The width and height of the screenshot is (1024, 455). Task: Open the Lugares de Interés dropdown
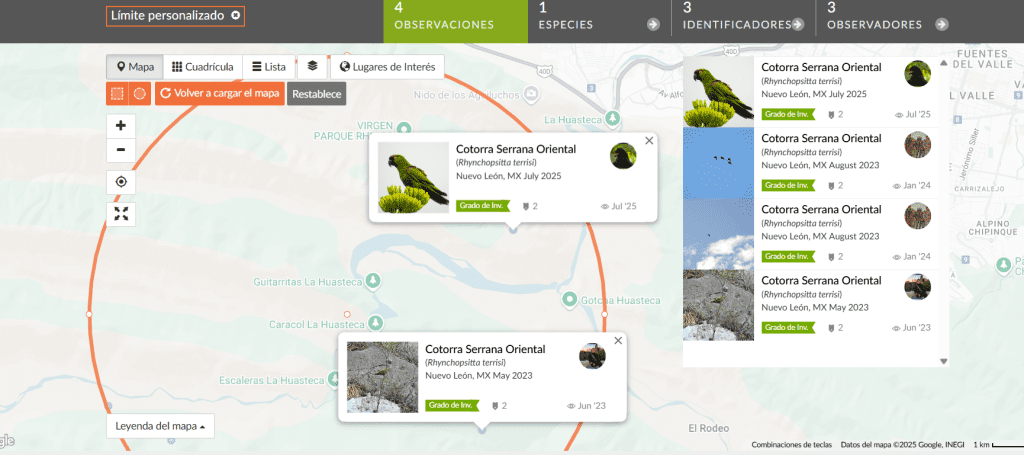coord(387,67)
